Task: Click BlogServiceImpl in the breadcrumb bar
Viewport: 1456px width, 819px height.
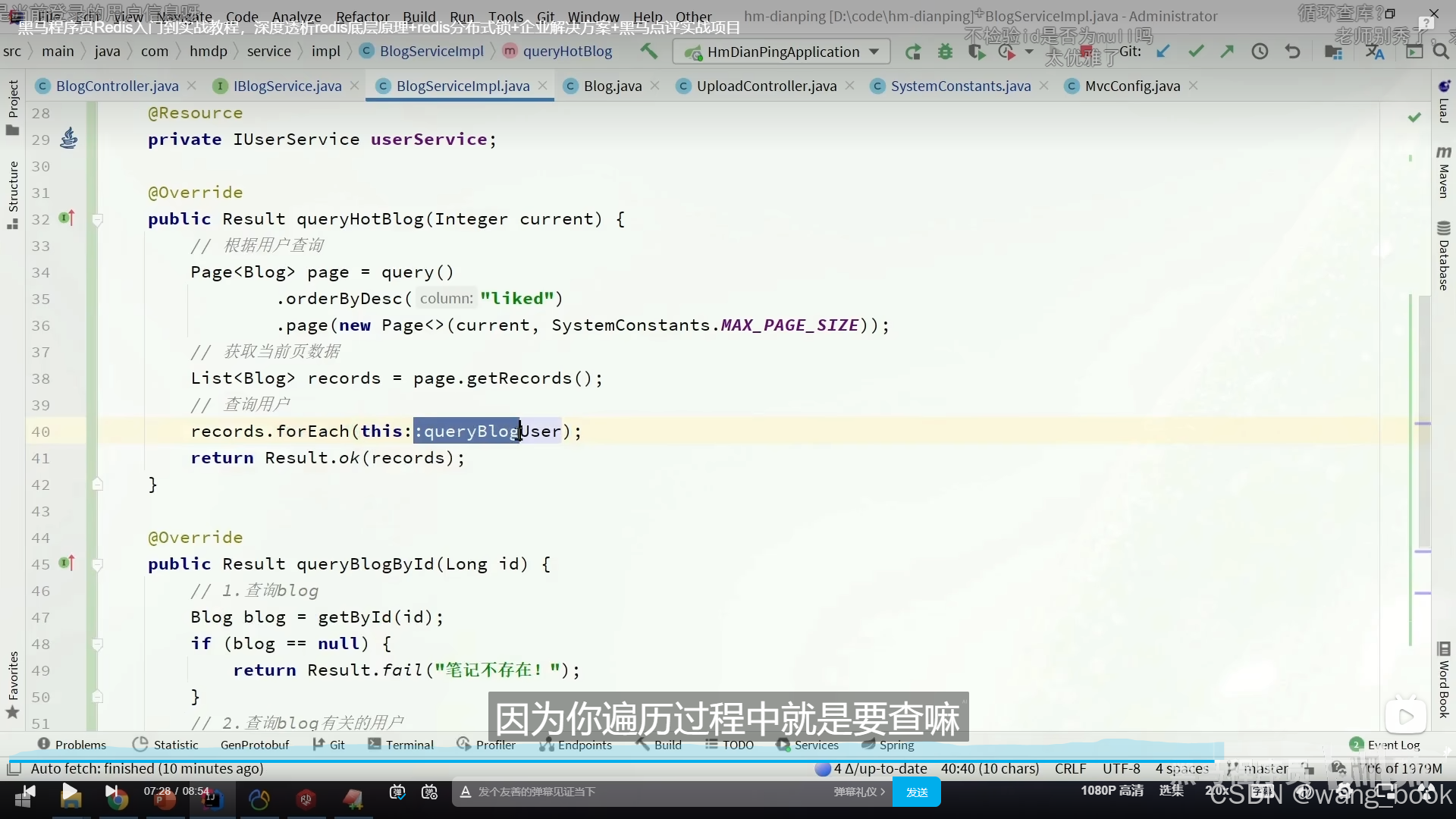Action: tap(431, 51)
